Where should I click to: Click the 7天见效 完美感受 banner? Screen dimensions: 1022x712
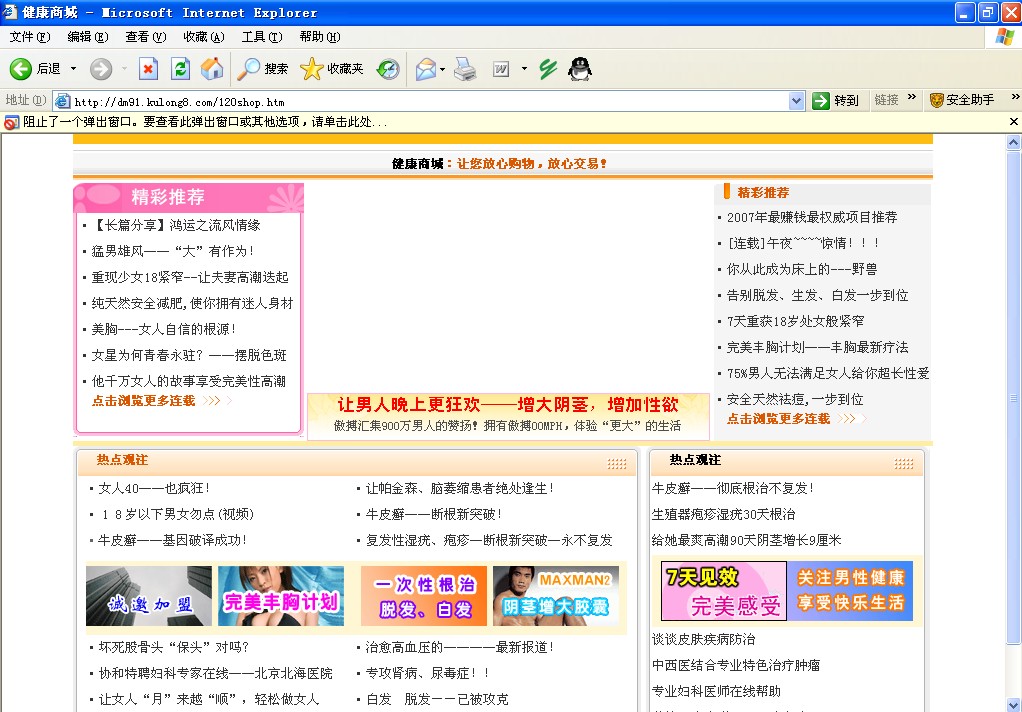pos(724,591)
